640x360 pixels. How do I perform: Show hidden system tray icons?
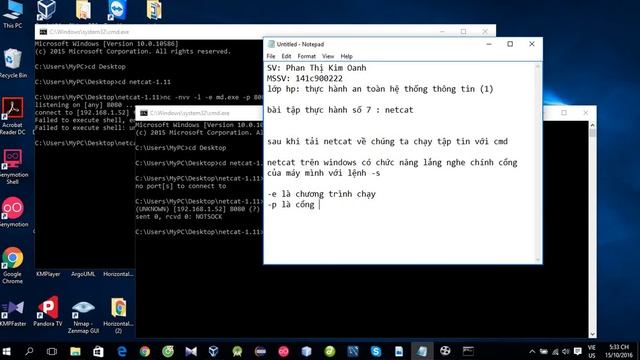[532, 351]
